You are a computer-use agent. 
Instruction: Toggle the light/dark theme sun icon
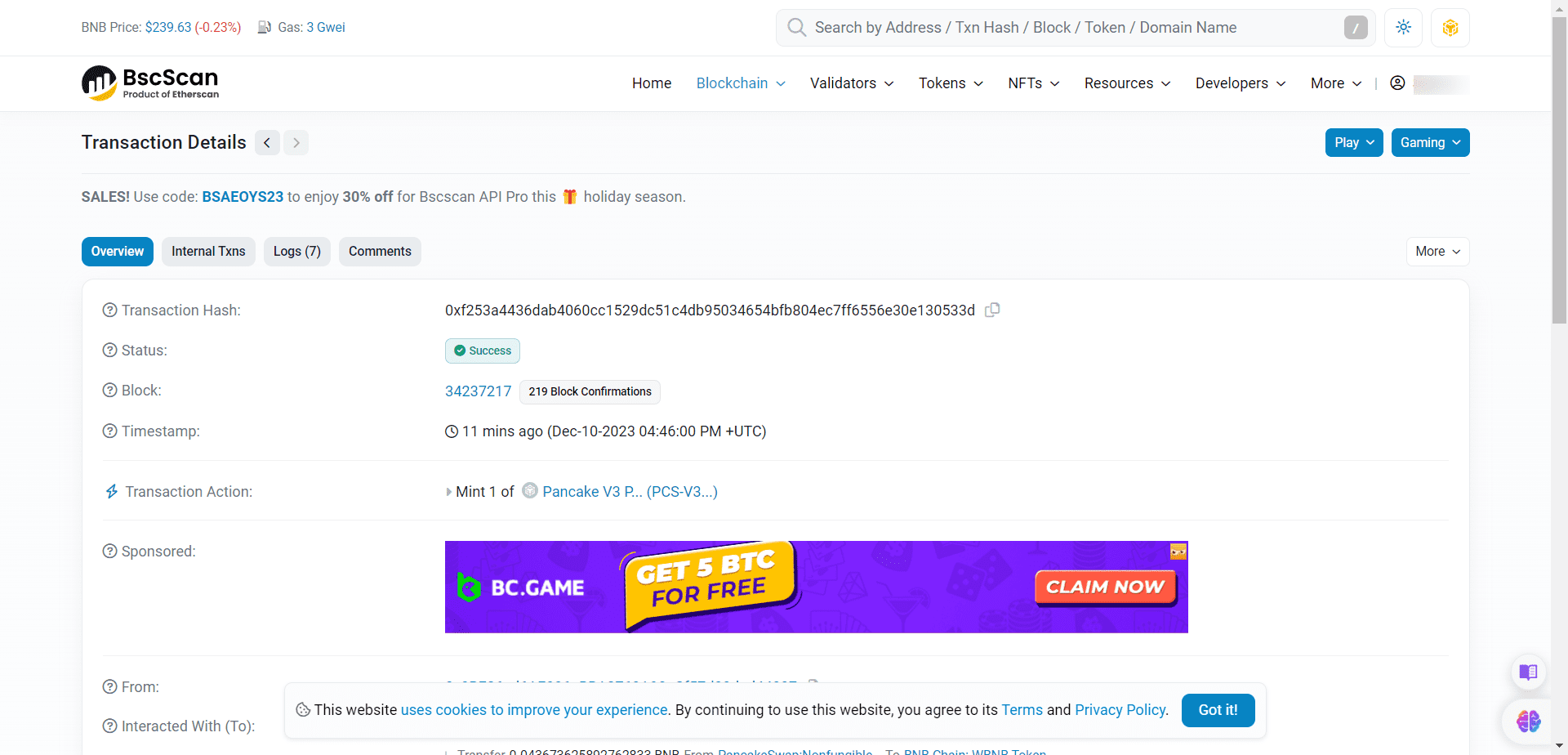pyautogui.click(x=1403, y=28)
